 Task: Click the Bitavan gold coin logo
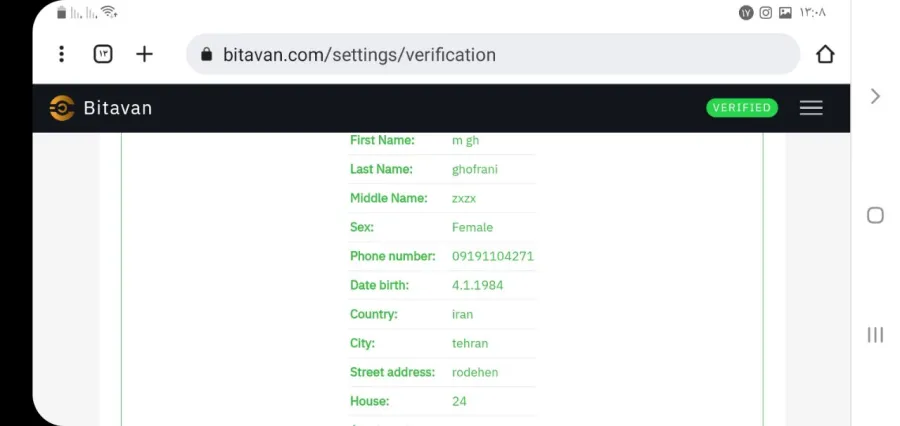pyautogui.click(x=62, y=108)
